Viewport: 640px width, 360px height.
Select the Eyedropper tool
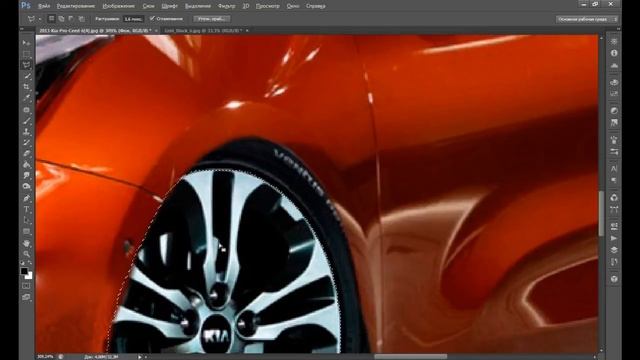tap(27, 98)
